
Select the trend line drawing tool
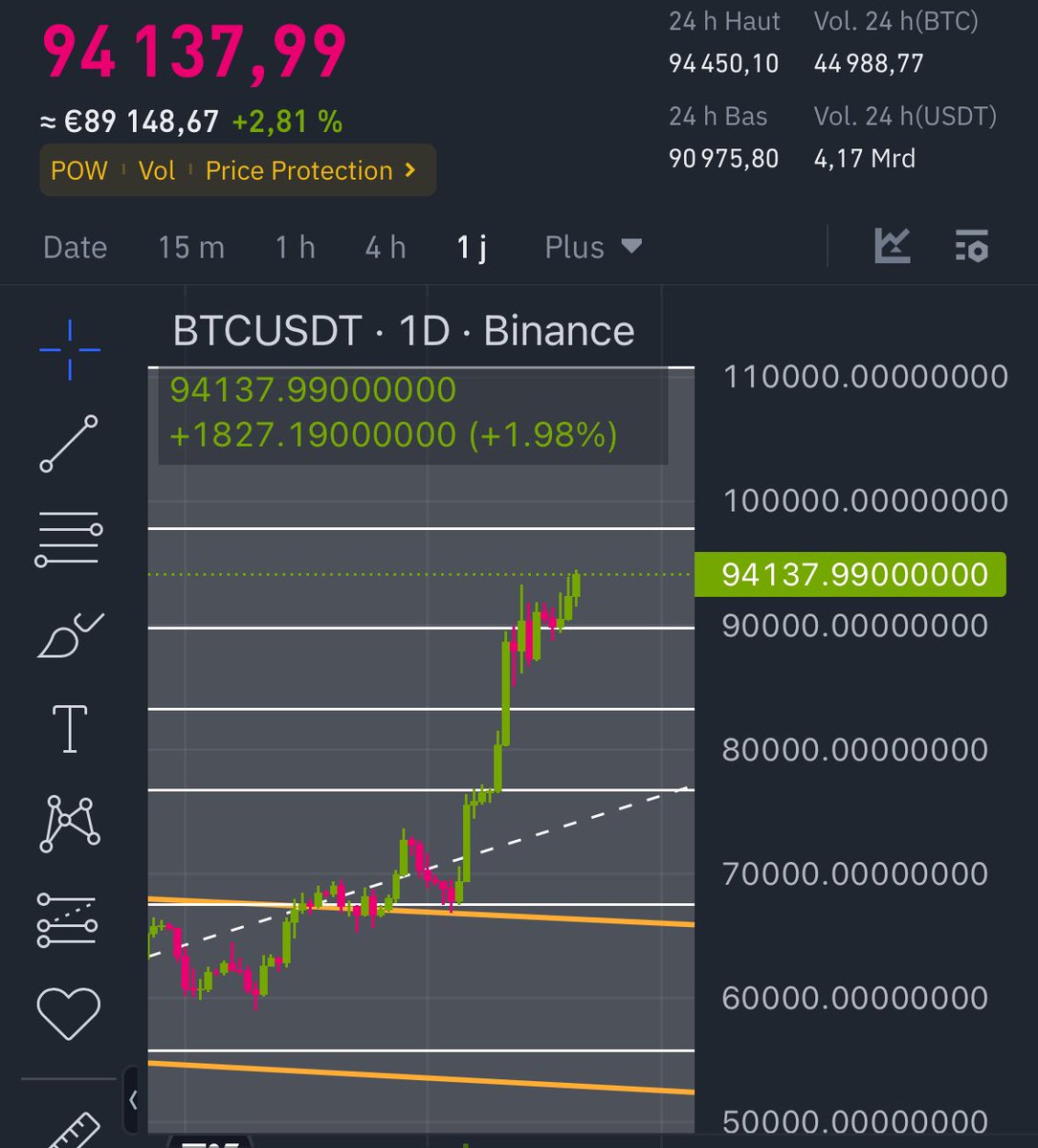pyautogui.click(x=69, y=443)
